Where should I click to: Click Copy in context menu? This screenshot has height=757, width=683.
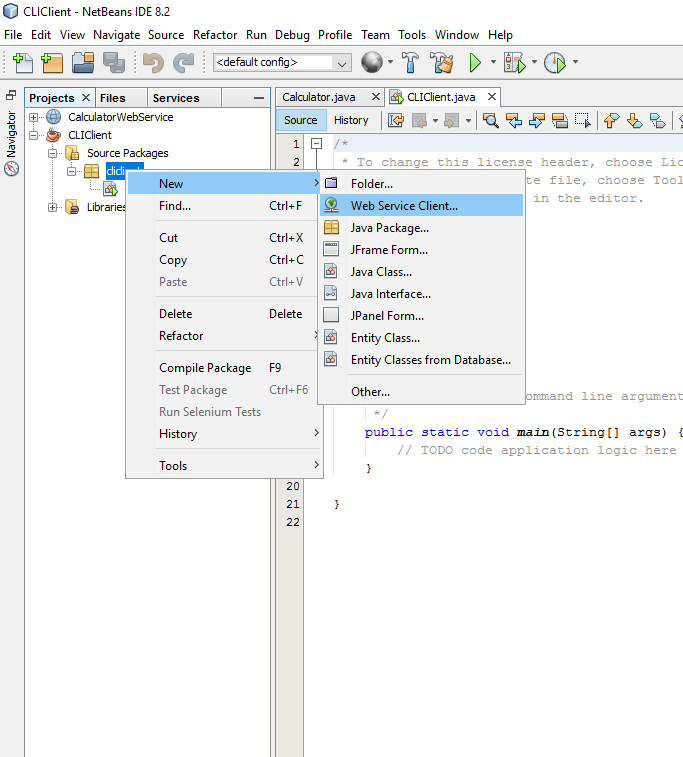[x=224, y=260]
